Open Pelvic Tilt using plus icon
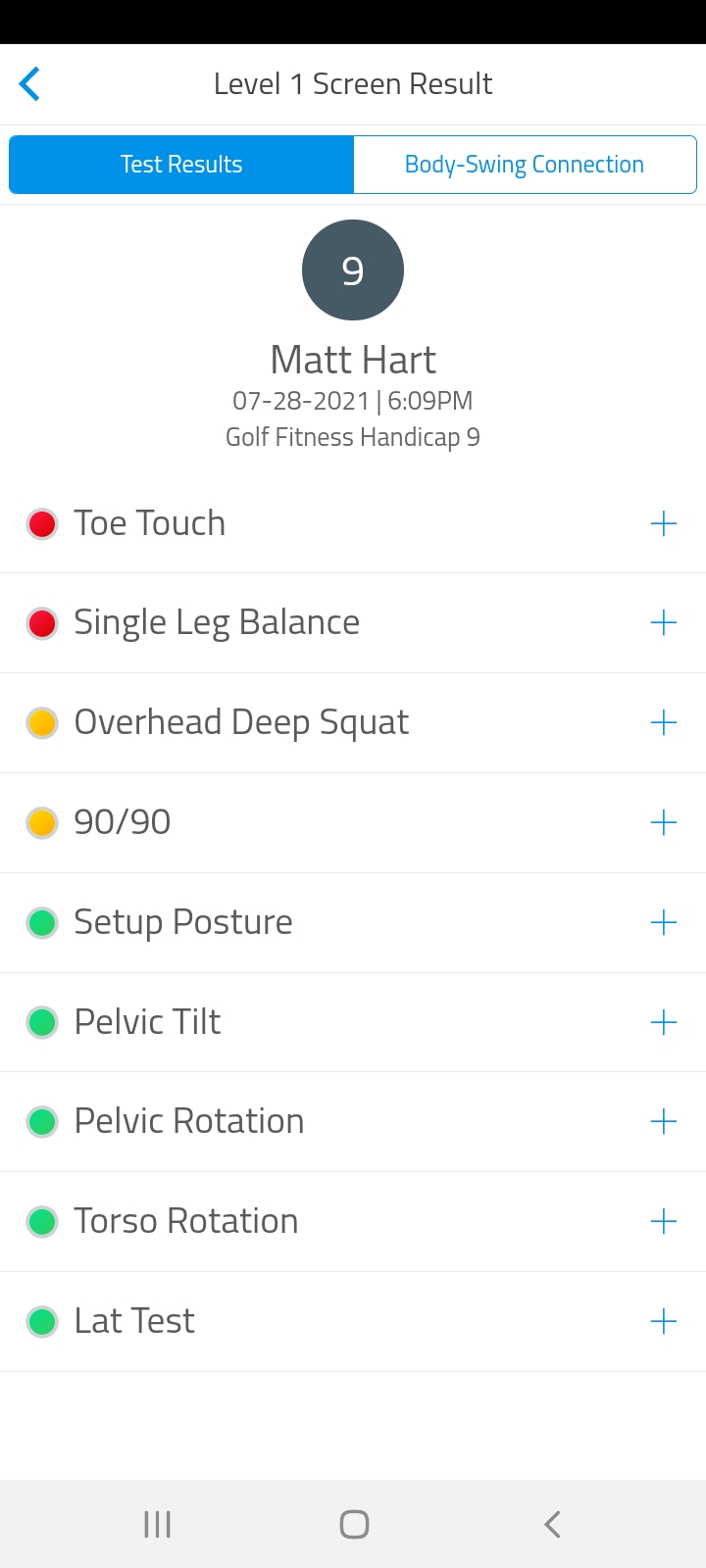Screen dimensions: 706x1568 pos(664,1022)
